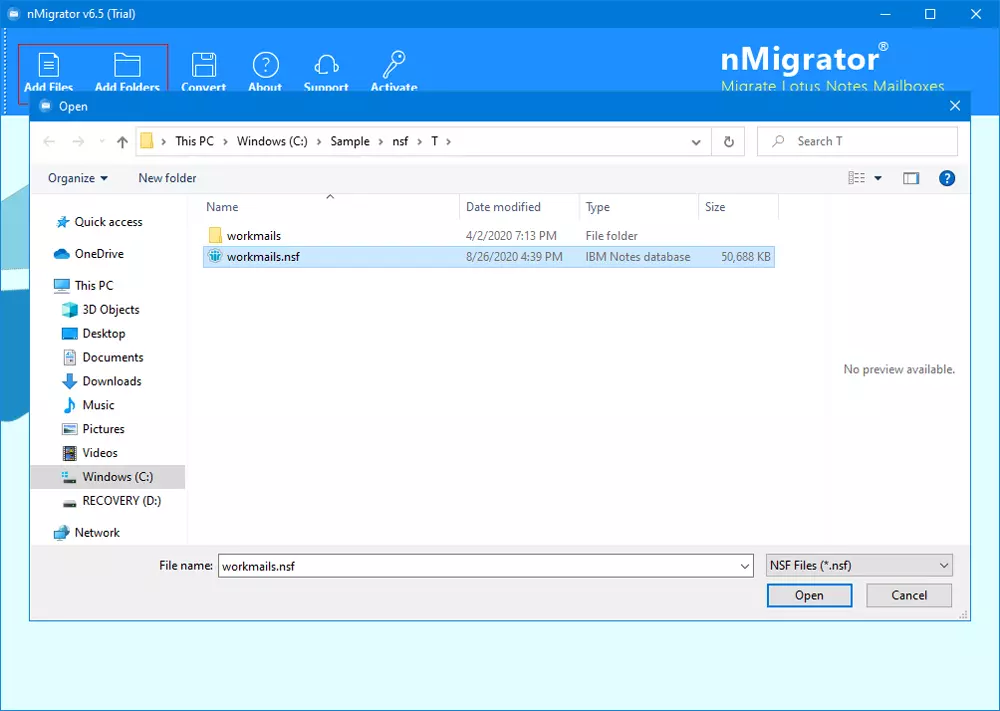Go back with the Back arrow
The width and height of the screenshot is (1000, 711).
click(49, 142)
